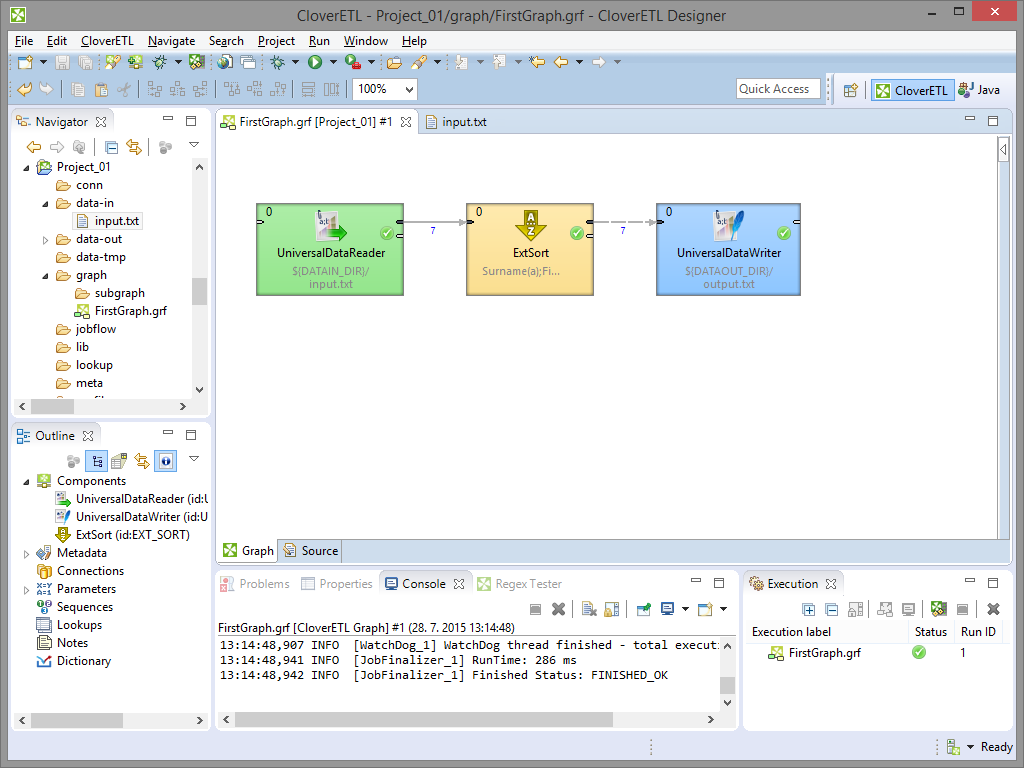The height and width of the screenshot is (768, 1024).
Task: Collapse all items in Navigator panel
Action: (112, 147)
